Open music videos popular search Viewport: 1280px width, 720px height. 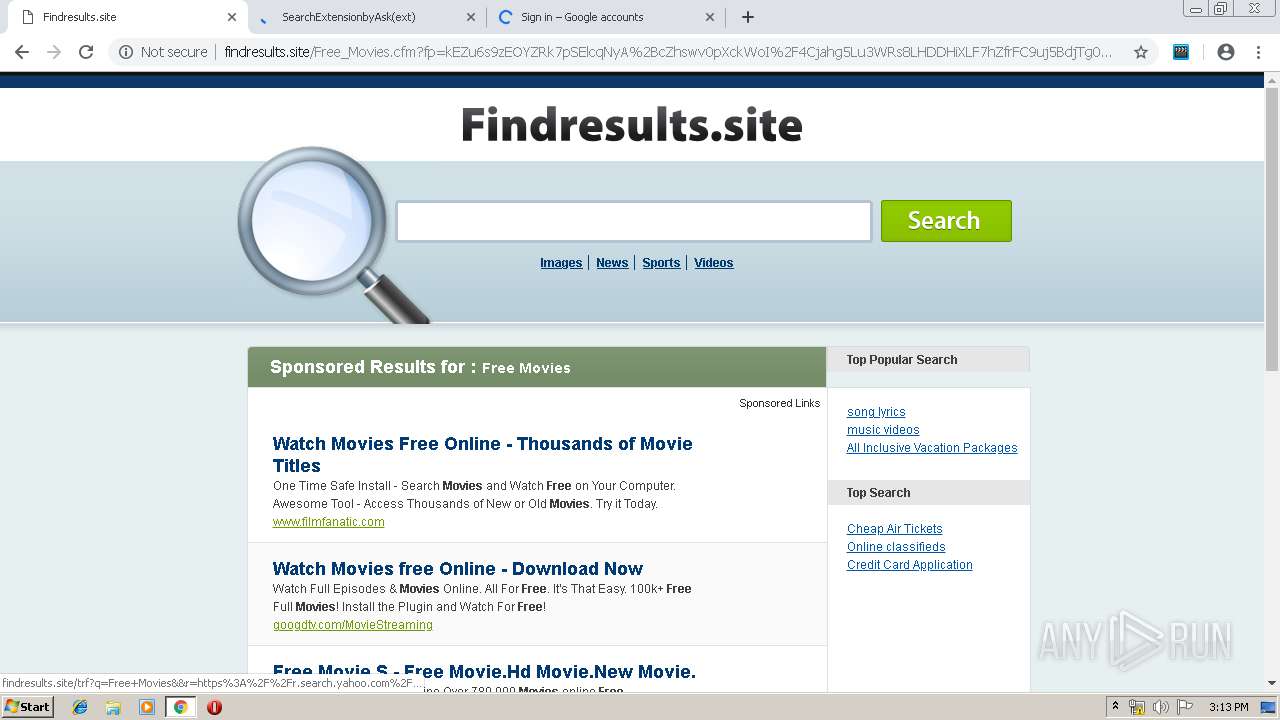[883, 430]
